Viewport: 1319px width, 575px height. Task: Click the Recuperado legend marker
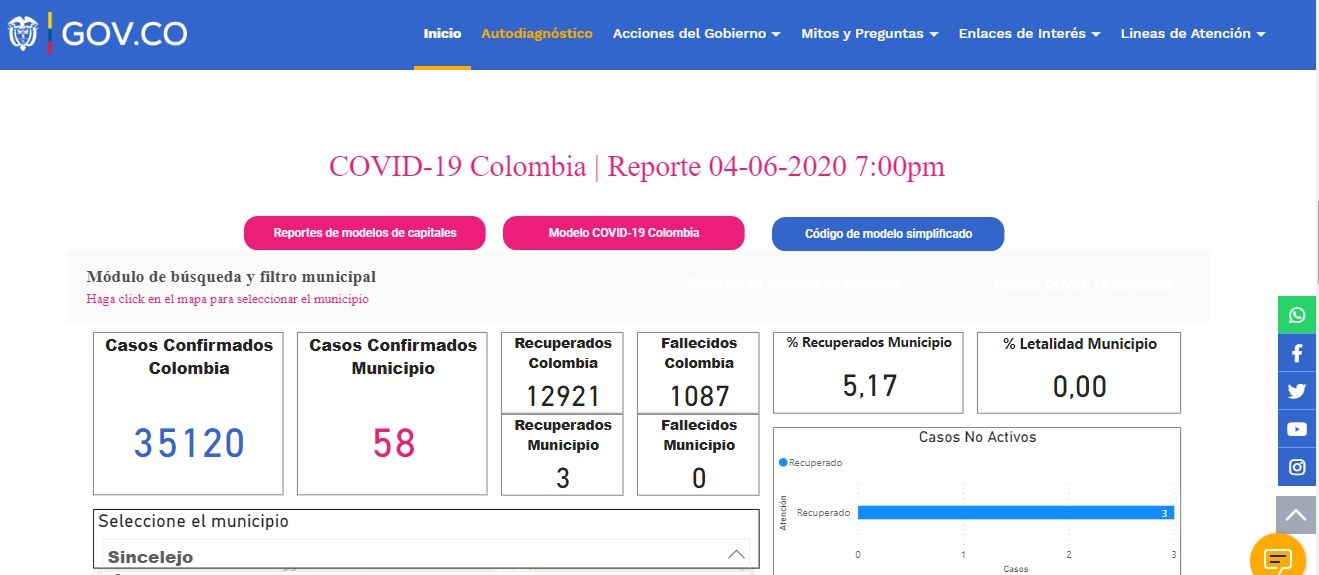(x=782, y=463)
